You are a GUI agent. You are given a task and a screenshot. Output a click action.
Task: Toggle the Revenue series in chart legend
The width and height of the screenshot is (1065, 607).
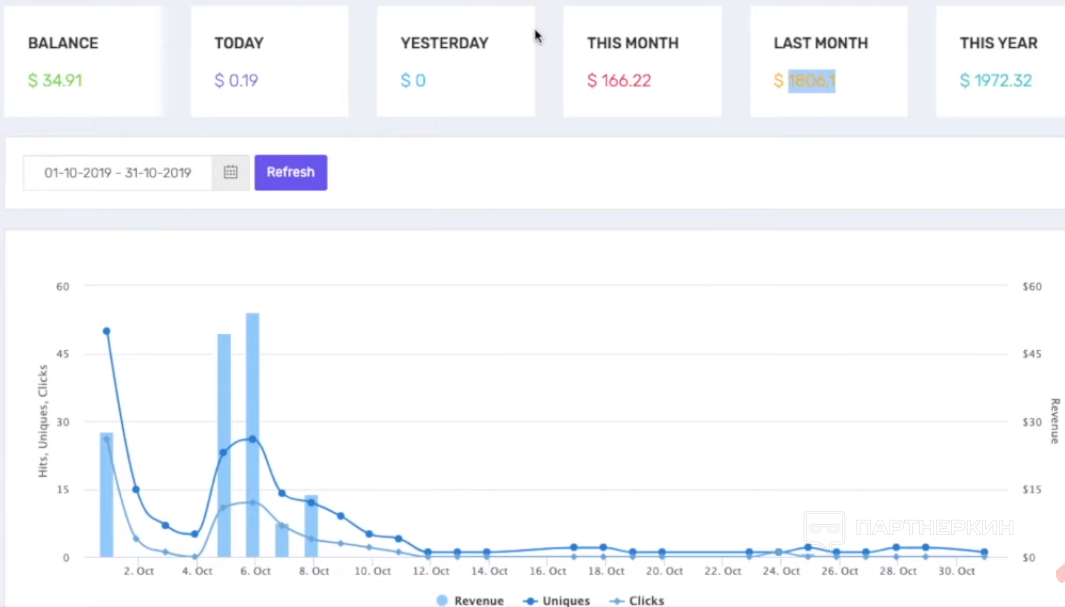pos(470,601)
